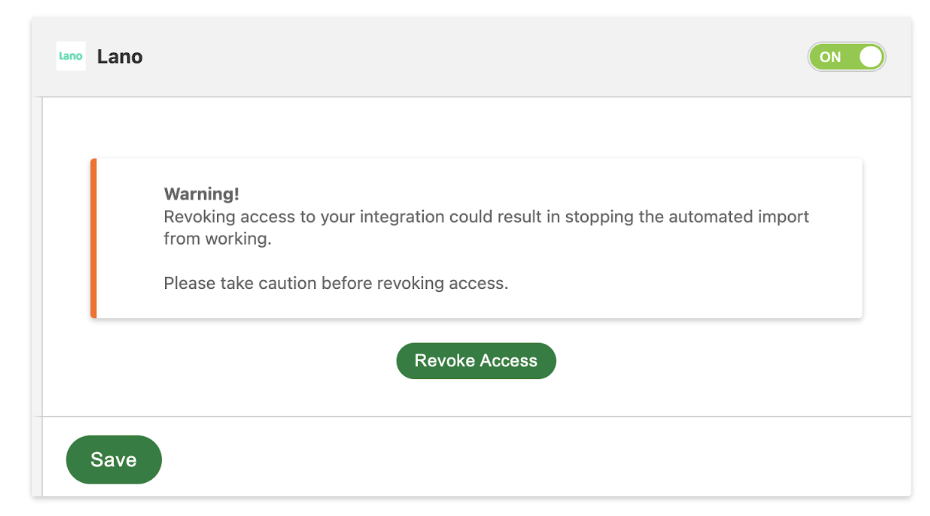The height and width of the screenshot is (516, 930).
Task: Click the white knob on the ON toggle
Action: click(x=870, y=57)
